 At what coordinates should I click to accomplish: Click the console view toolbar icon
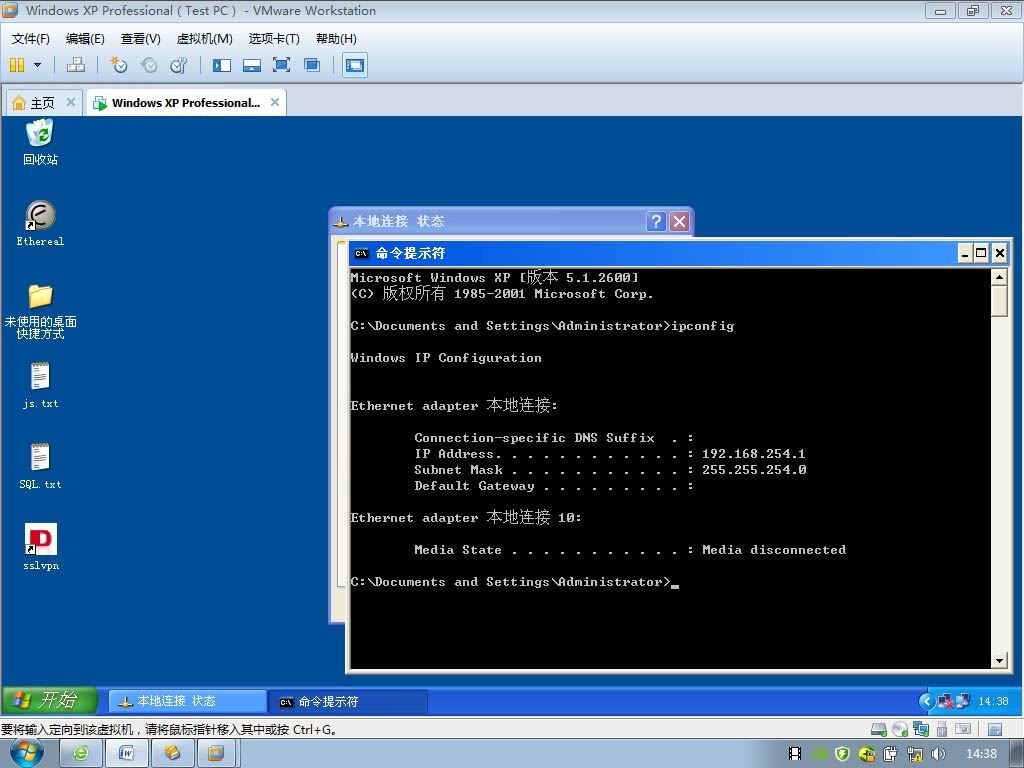pyautogui.click(x=355, y=65)
